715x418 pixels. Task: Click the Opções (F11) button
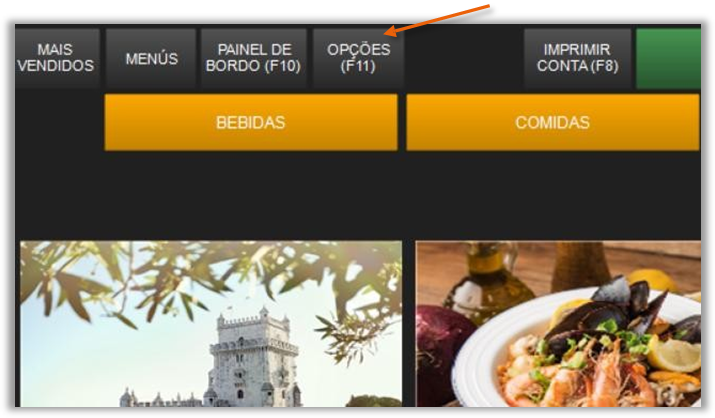click(x=358, y=58)
